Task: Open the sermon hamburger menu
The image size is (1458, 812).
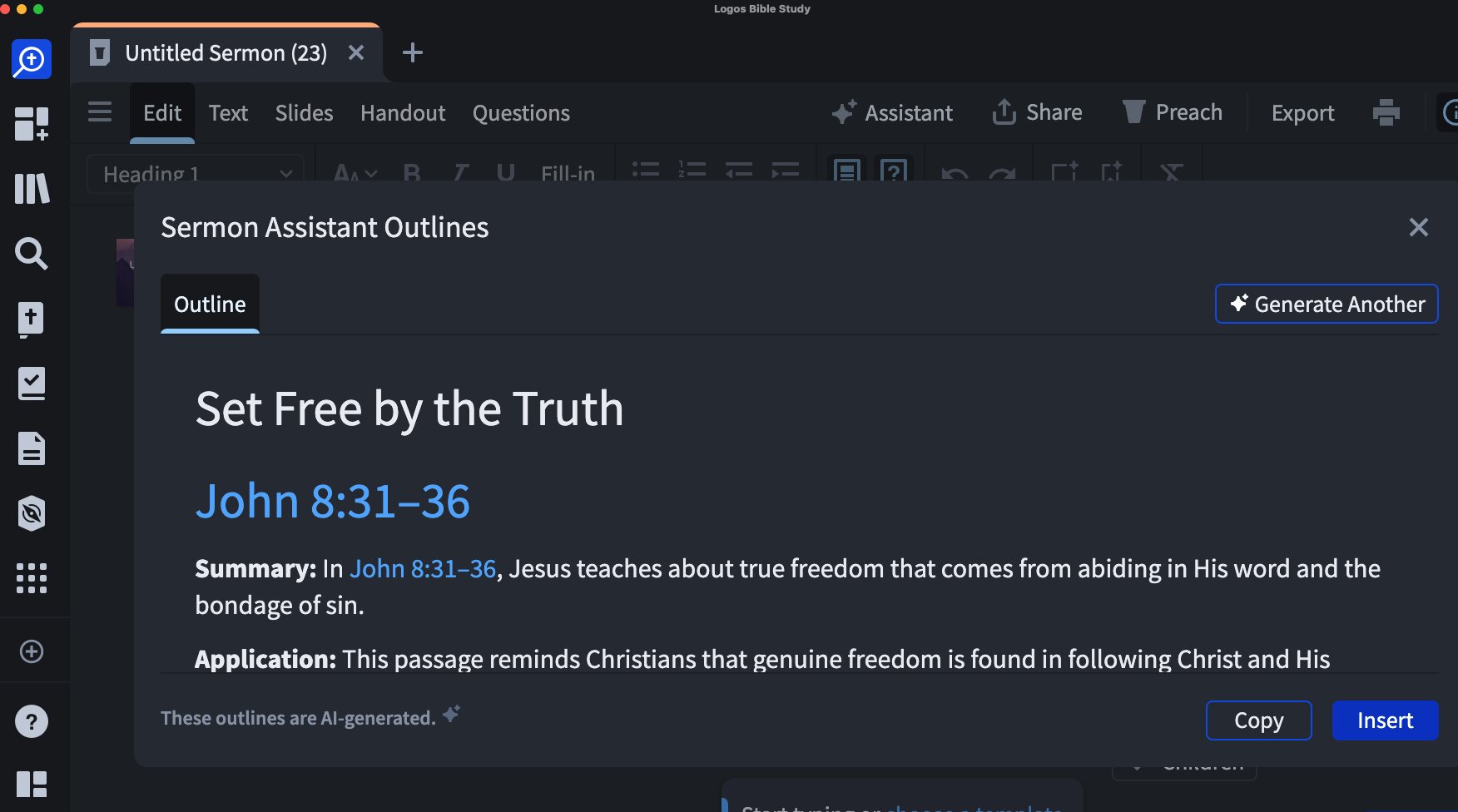Action: 100,112
